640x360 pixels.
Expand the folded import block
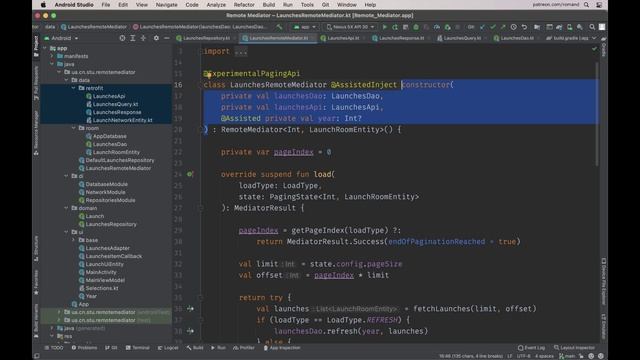[241, 51]
